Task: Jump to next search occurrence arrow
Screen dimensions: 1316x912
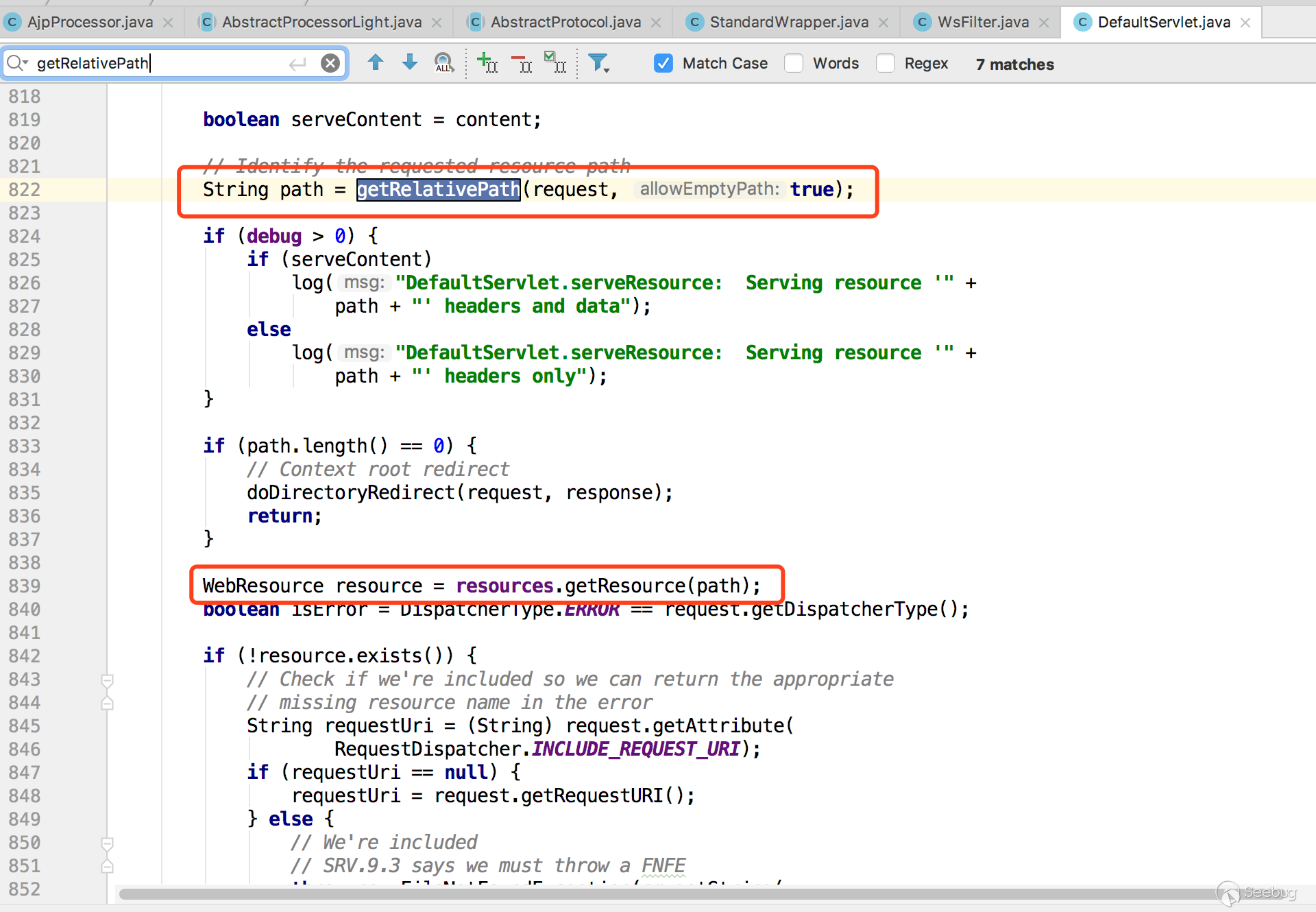Action: click(x=409, y=63)
